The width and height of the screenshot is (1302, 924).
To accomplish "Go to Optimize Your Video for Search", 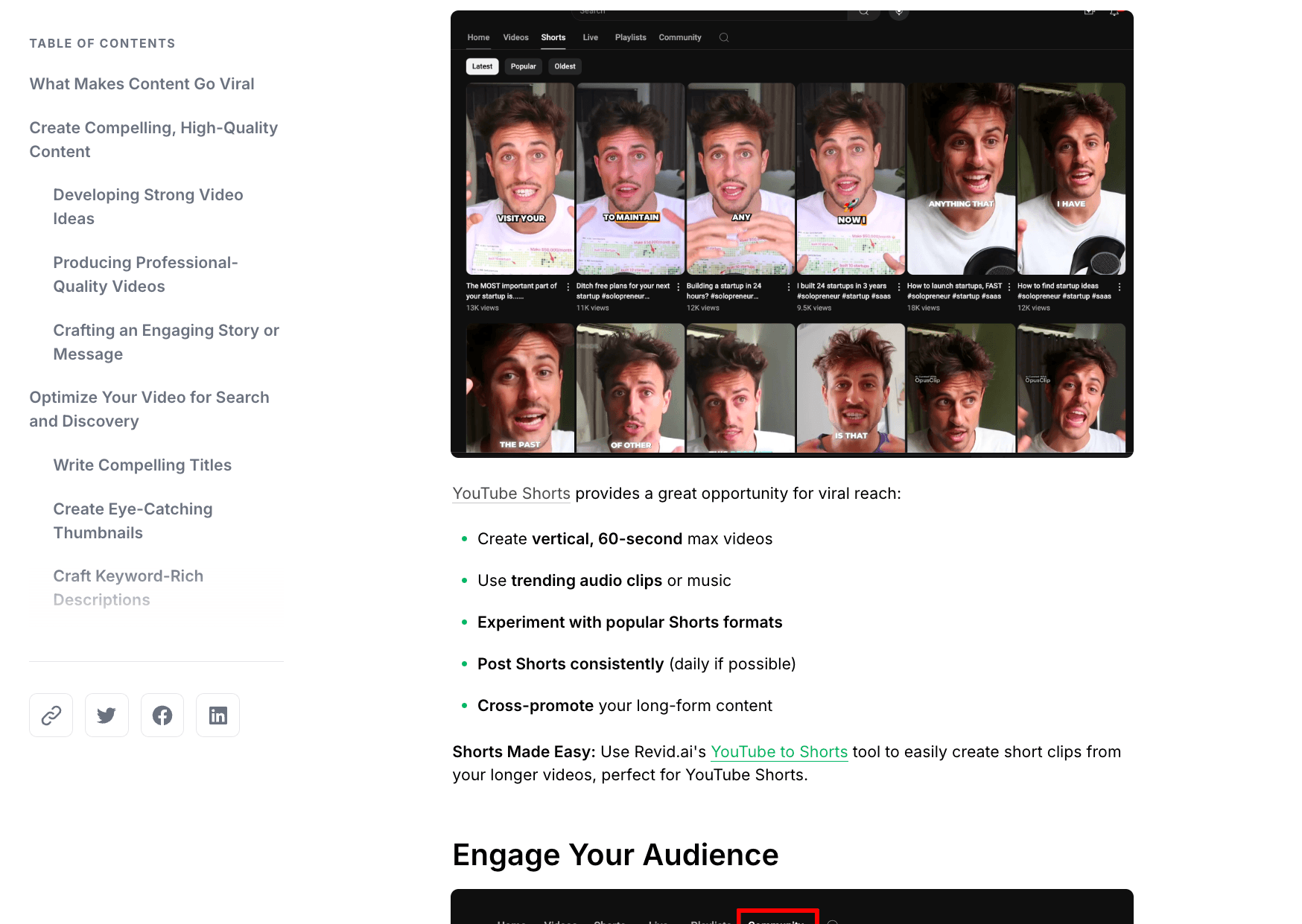I will coord(149,410).
